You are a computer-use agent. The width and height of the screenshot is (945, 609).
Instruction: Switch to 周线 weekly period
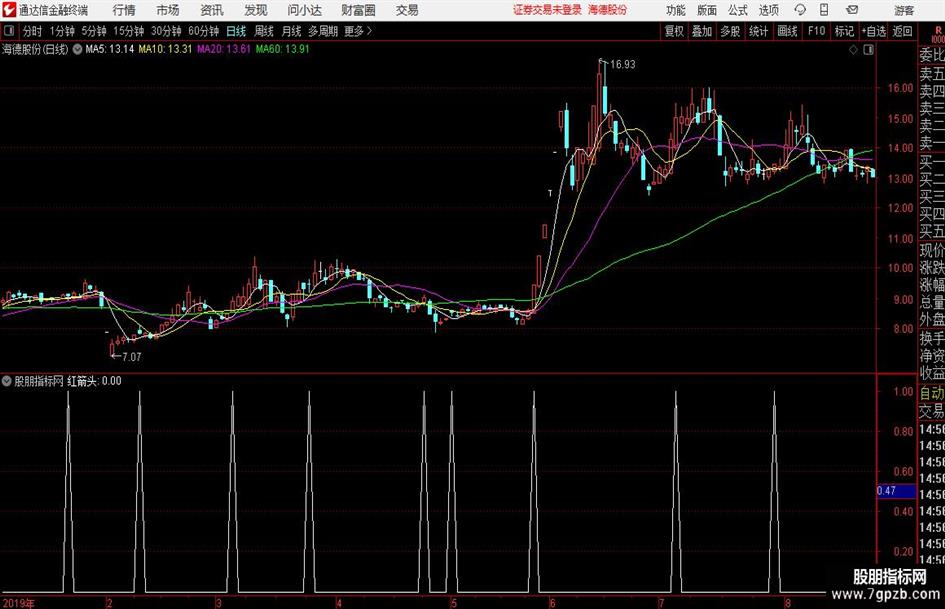tap(264, 31)
